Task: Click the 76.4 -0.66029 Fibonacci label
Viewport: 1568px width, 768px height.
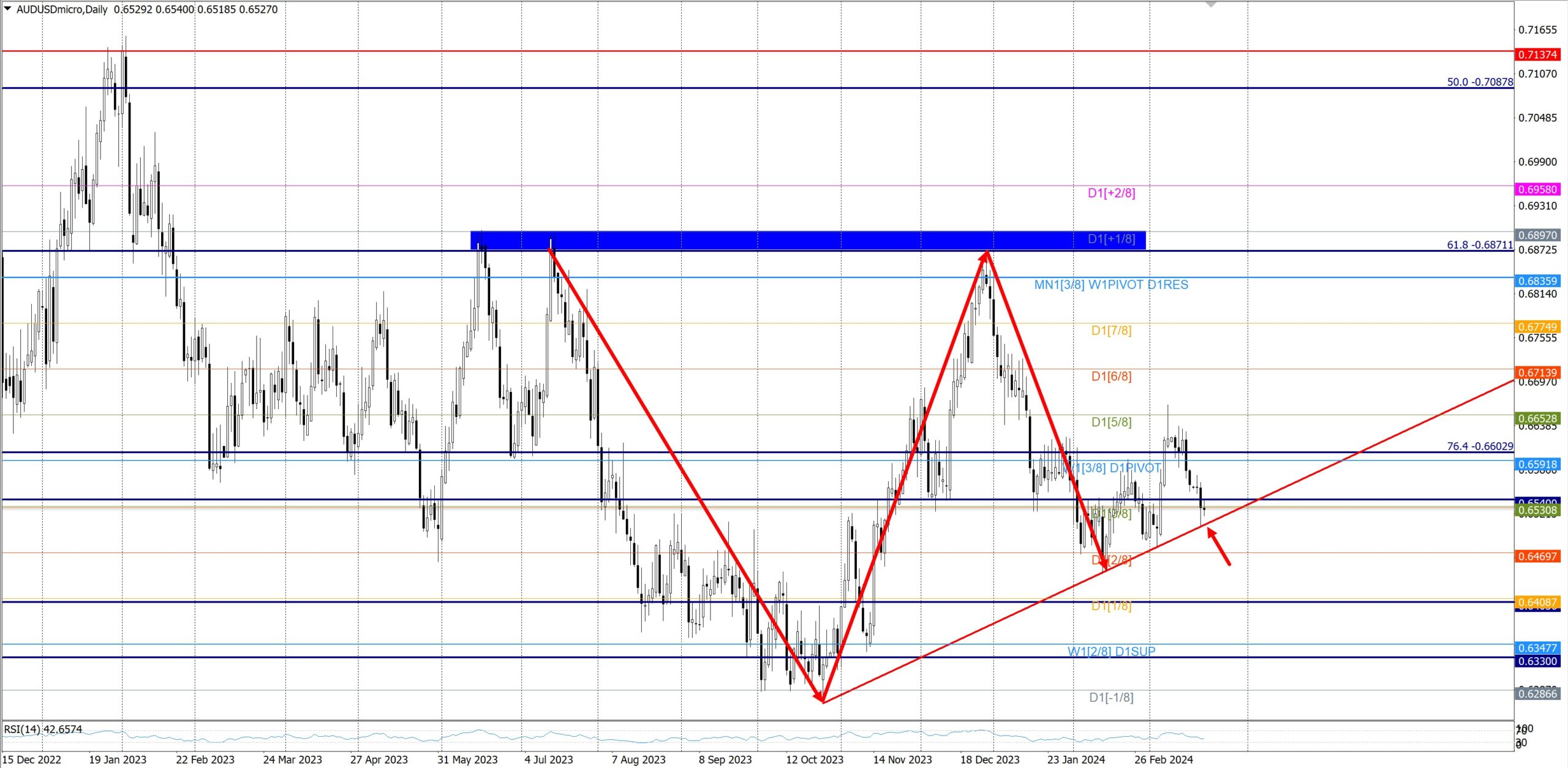Action: [x=1479, y=446]
